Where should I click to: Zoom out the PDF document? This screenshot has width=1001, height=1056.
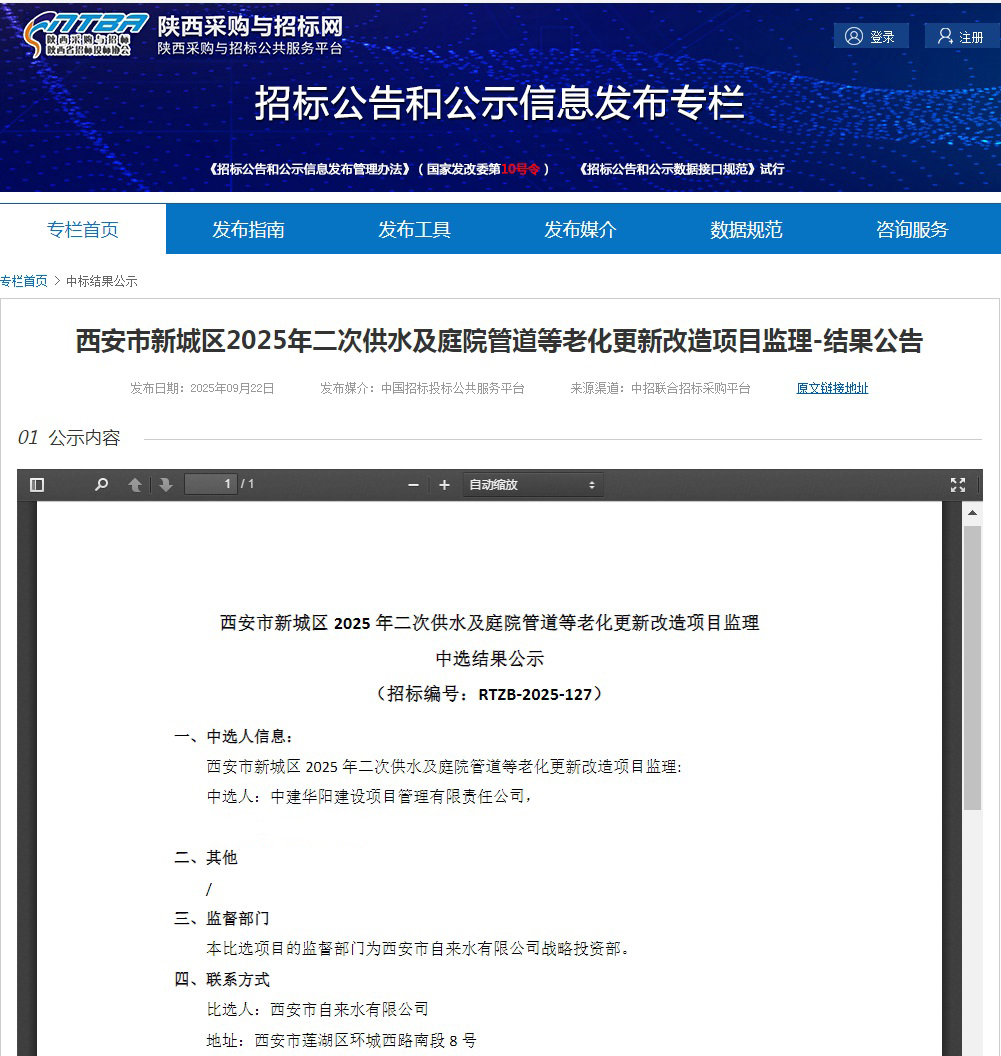pyautogui.click(x=413, y=485)
